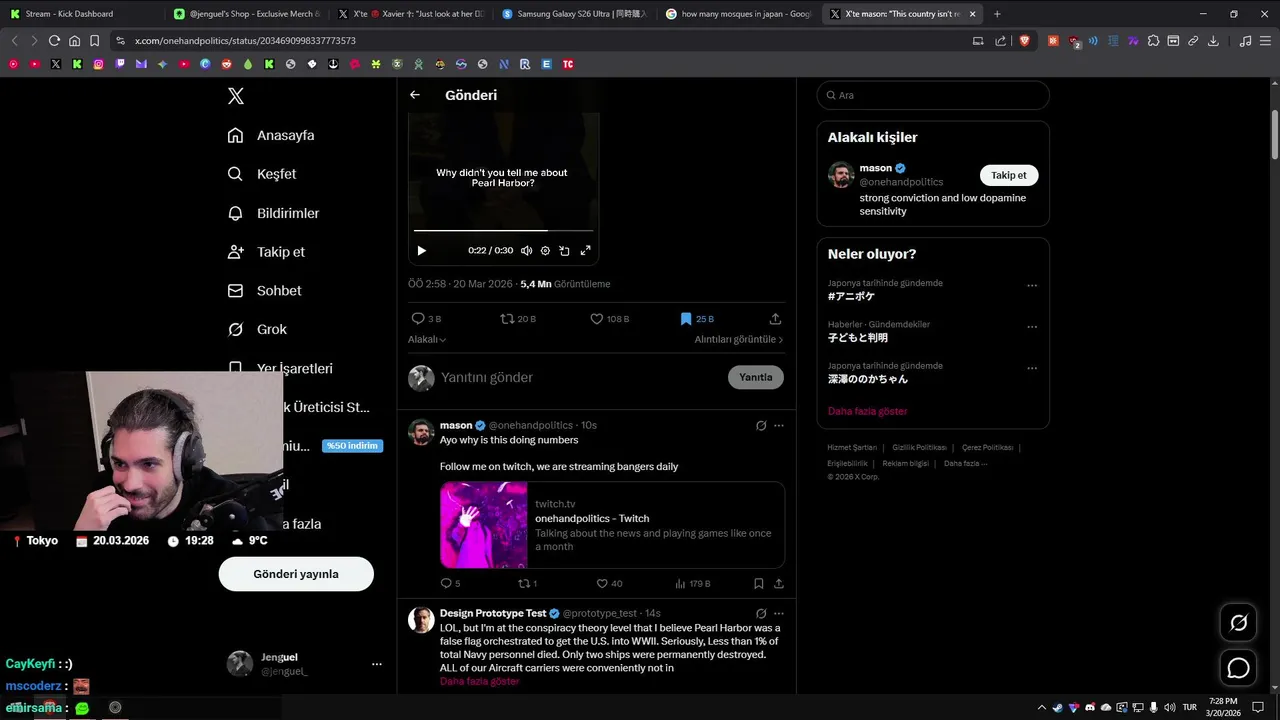Share the main post
Viewport: 1280px width, 720px height.
(775, 319)
